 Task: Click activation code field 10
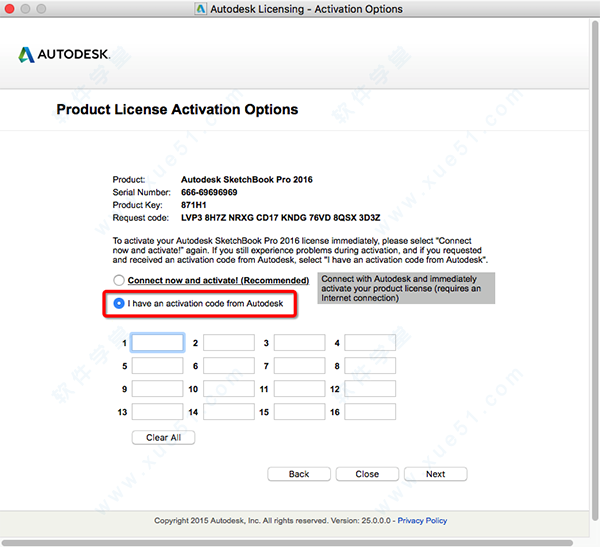pos(229,389)
